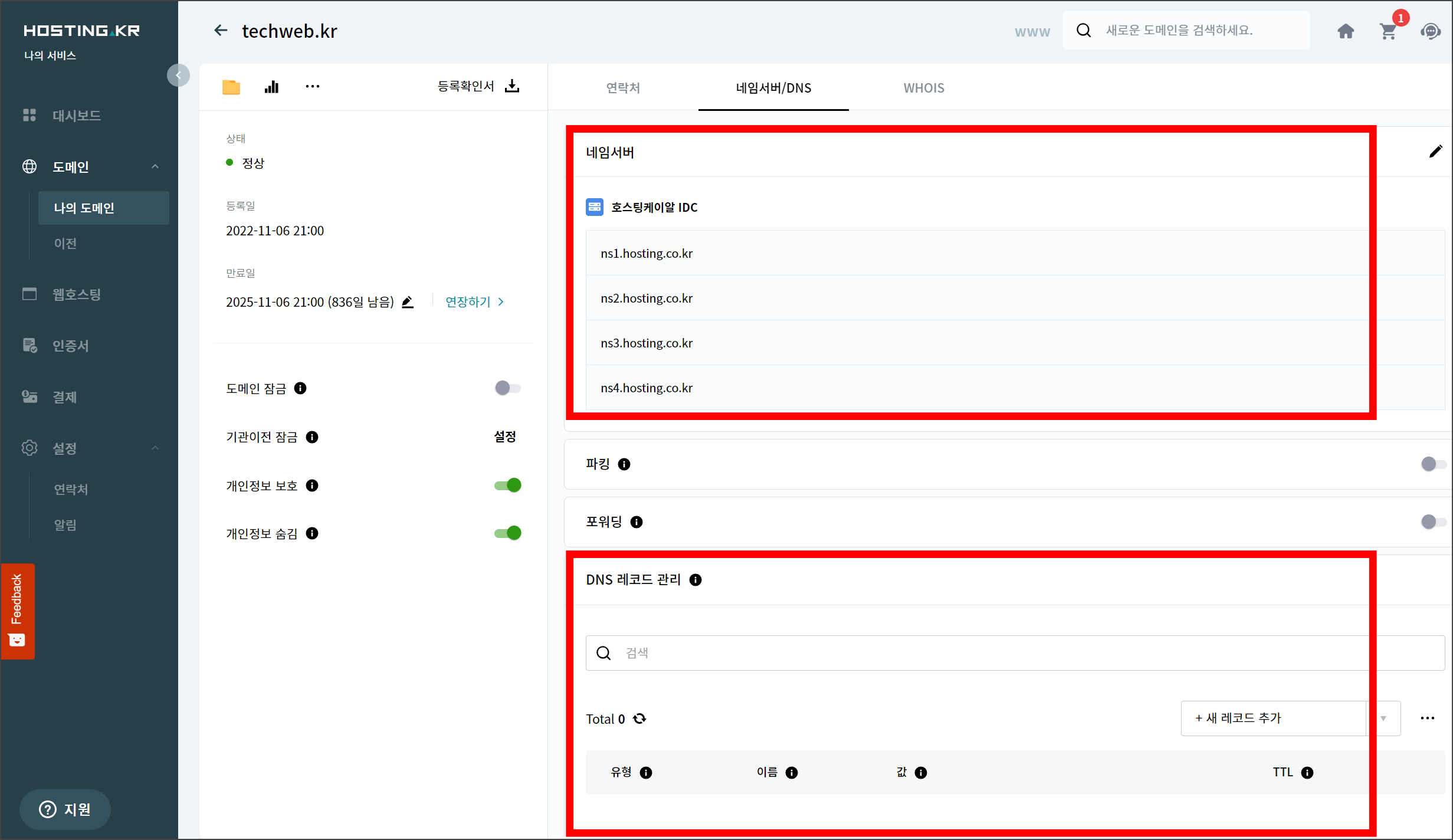
Task: Open the Feedback side tab
Action: click(x=17, y=611)
